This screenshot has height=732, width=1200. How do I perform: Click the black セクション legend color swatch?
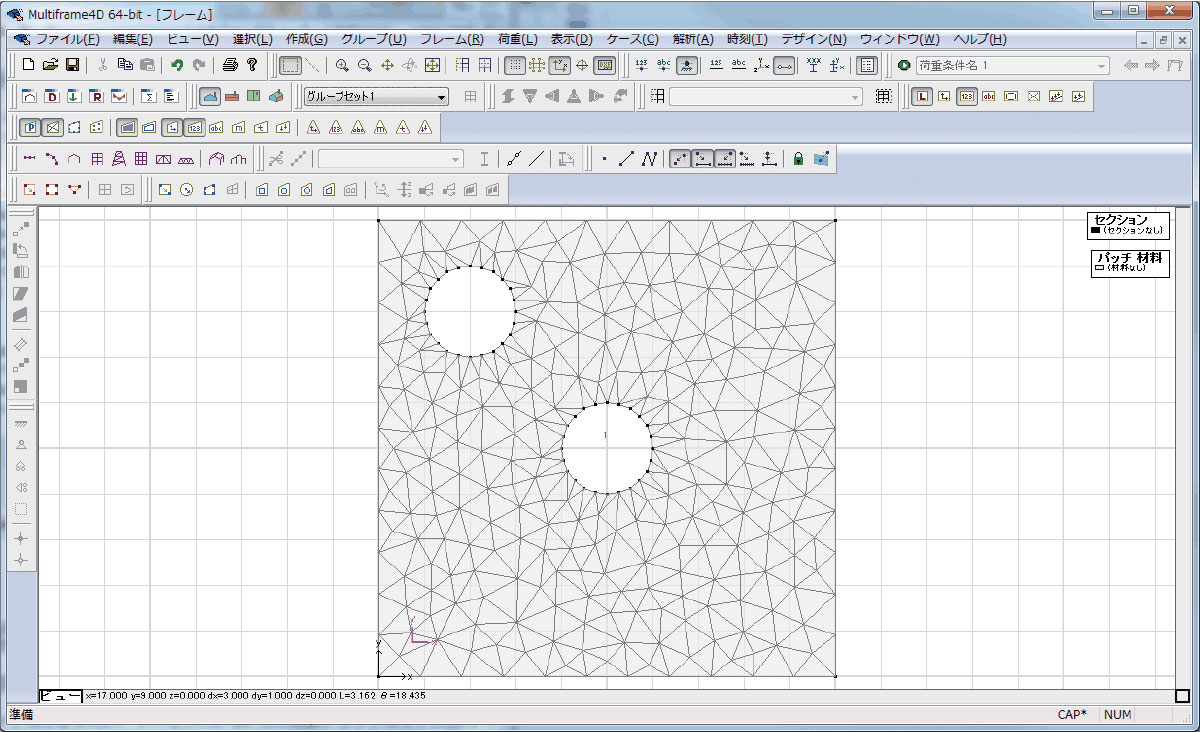pos(1096,231)
